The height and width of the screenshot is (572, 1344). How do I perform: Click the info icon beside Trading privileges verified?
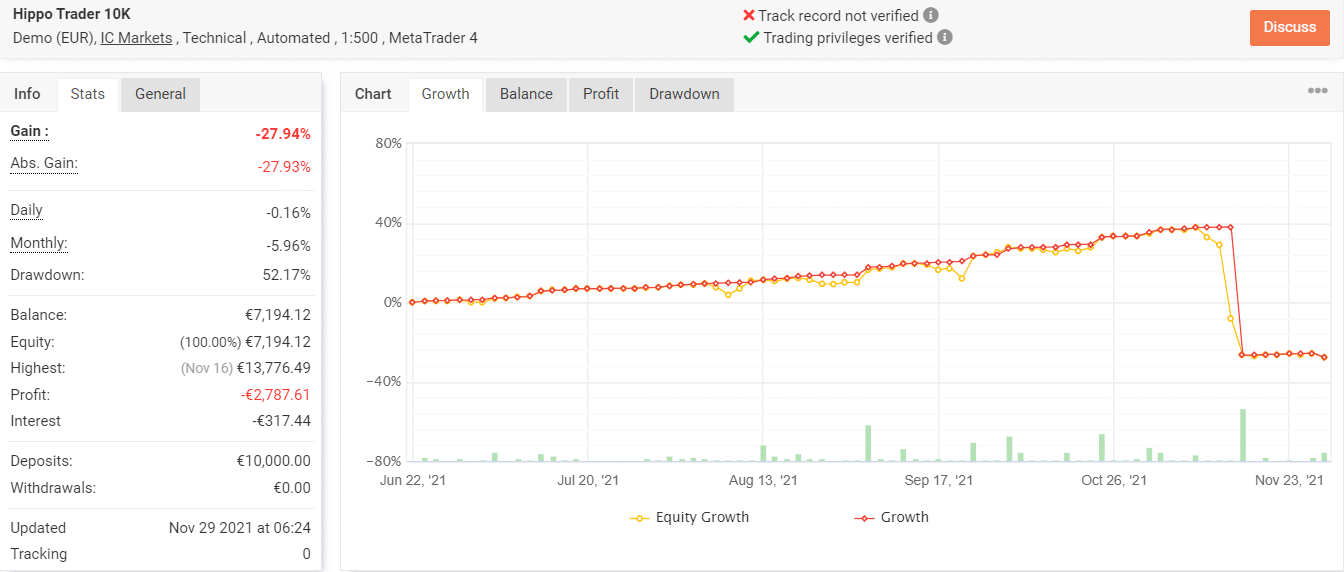(x=945, y=37)
